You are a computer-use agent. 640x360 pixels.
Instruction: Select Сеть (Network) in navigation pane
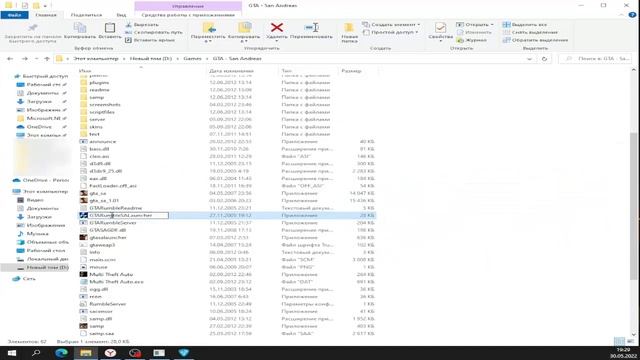point(29,278)
